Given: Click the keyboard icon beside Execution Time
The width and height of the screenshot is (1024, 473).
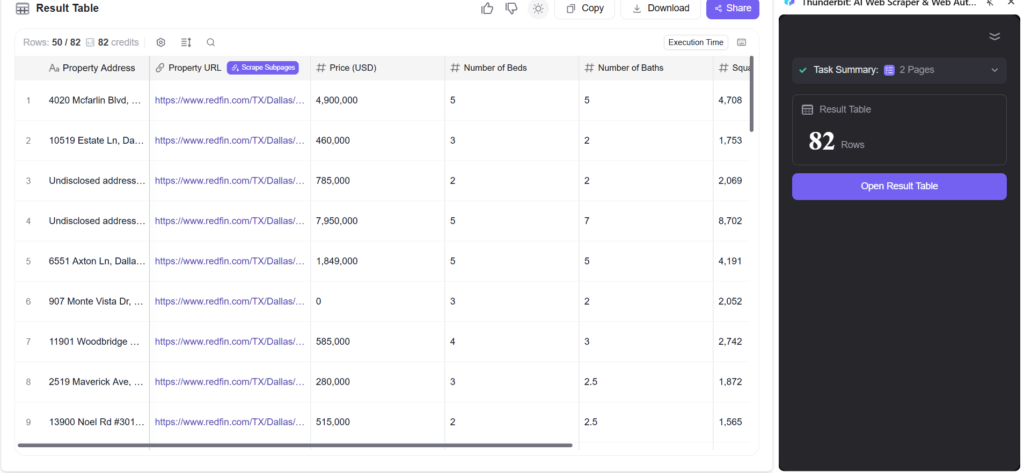Looking at the screenshot, I should [741, 42].
